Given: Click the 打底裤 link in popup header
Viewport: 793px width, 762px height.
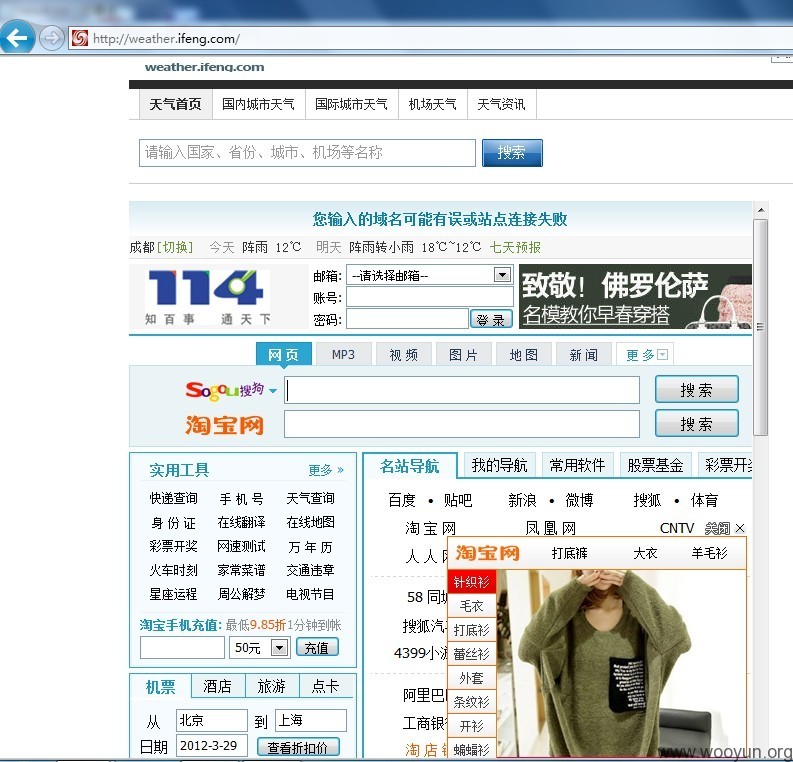Looking at the screenshot, I should point(569,553).
